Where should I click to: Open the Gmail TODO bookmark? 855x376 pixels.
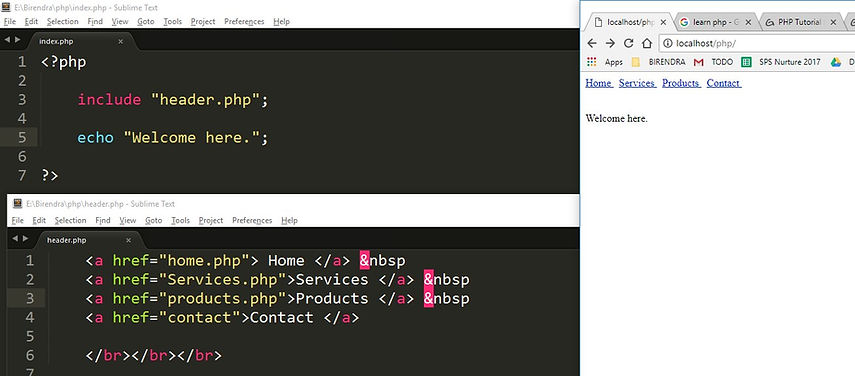point(713,62)
